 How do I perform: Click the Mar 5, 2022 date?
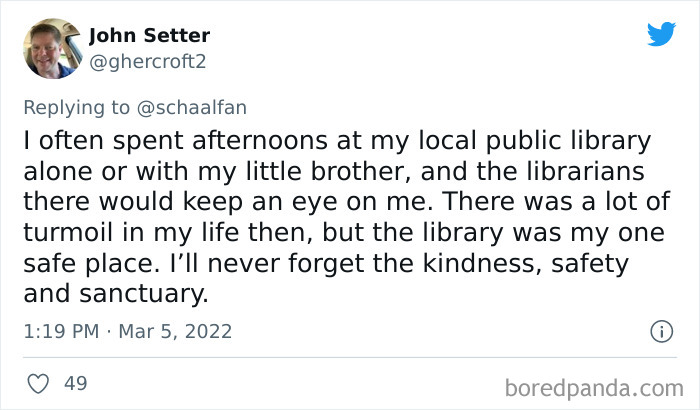point(175,331)
